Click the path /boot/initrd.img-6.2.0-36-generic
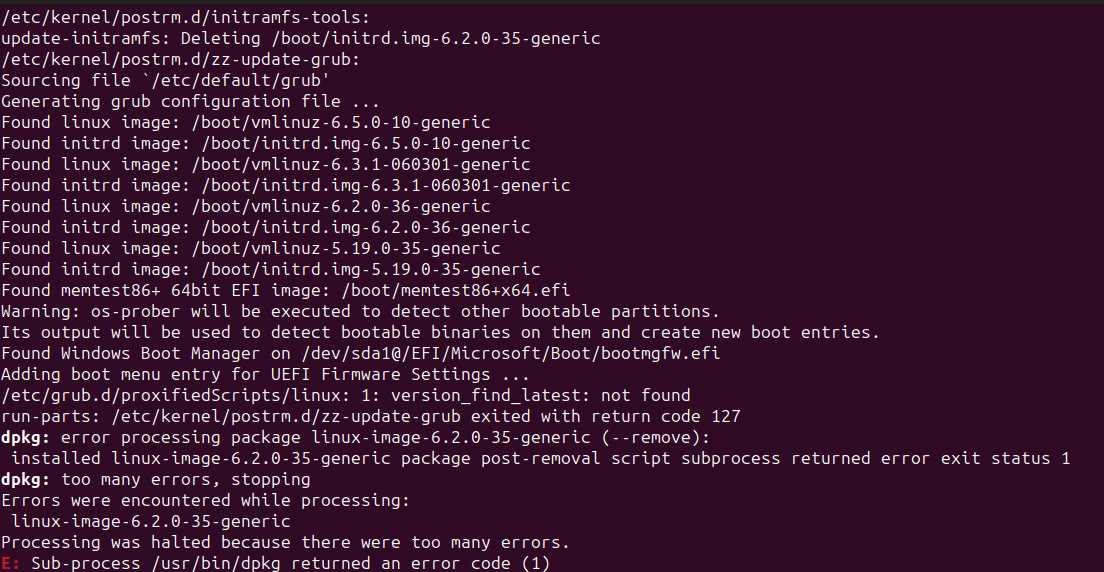 pyautogui.click(x=365, y=227)
